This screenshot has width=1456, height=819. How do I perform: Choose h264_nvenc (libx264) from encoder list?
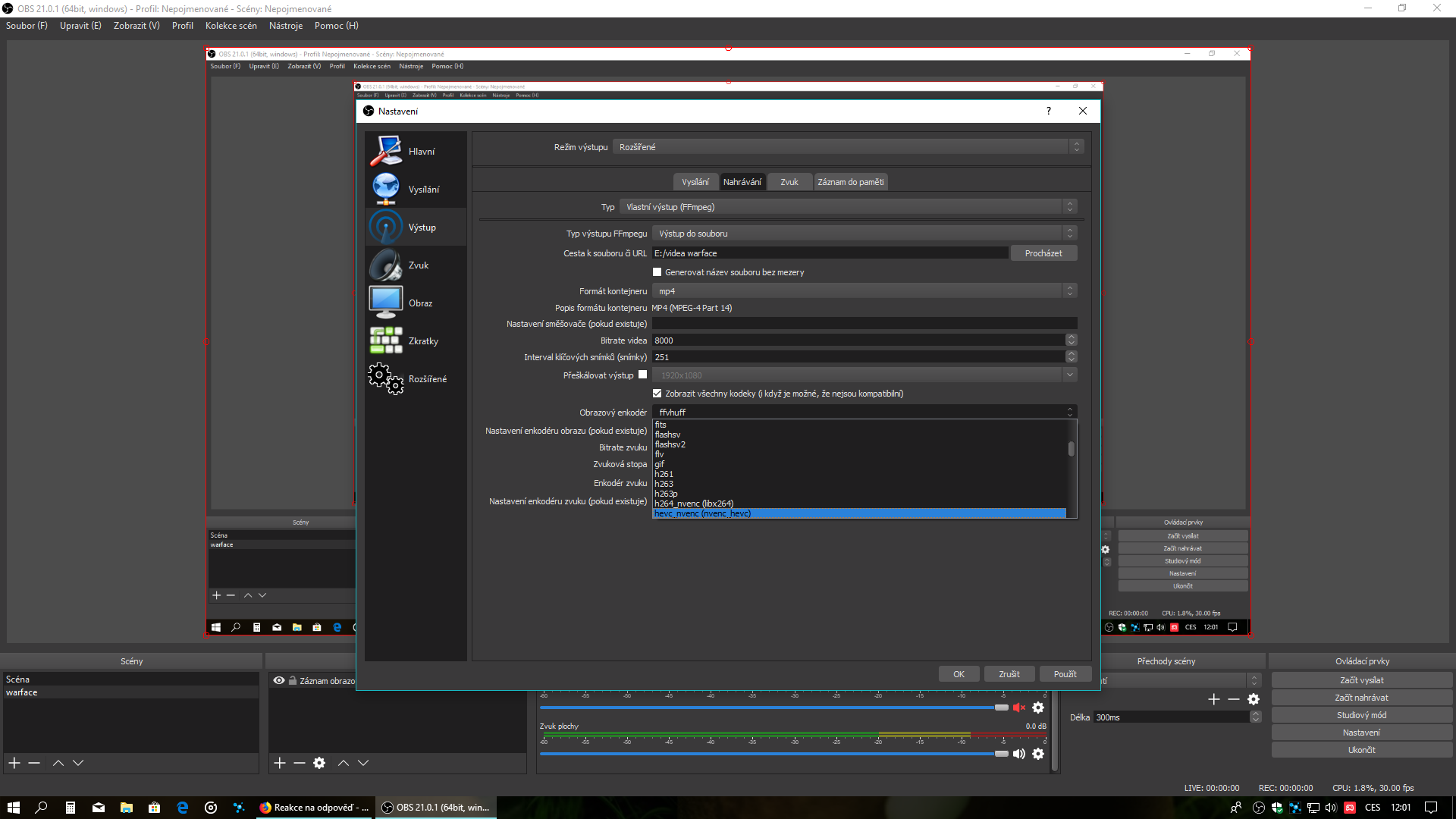694,504
